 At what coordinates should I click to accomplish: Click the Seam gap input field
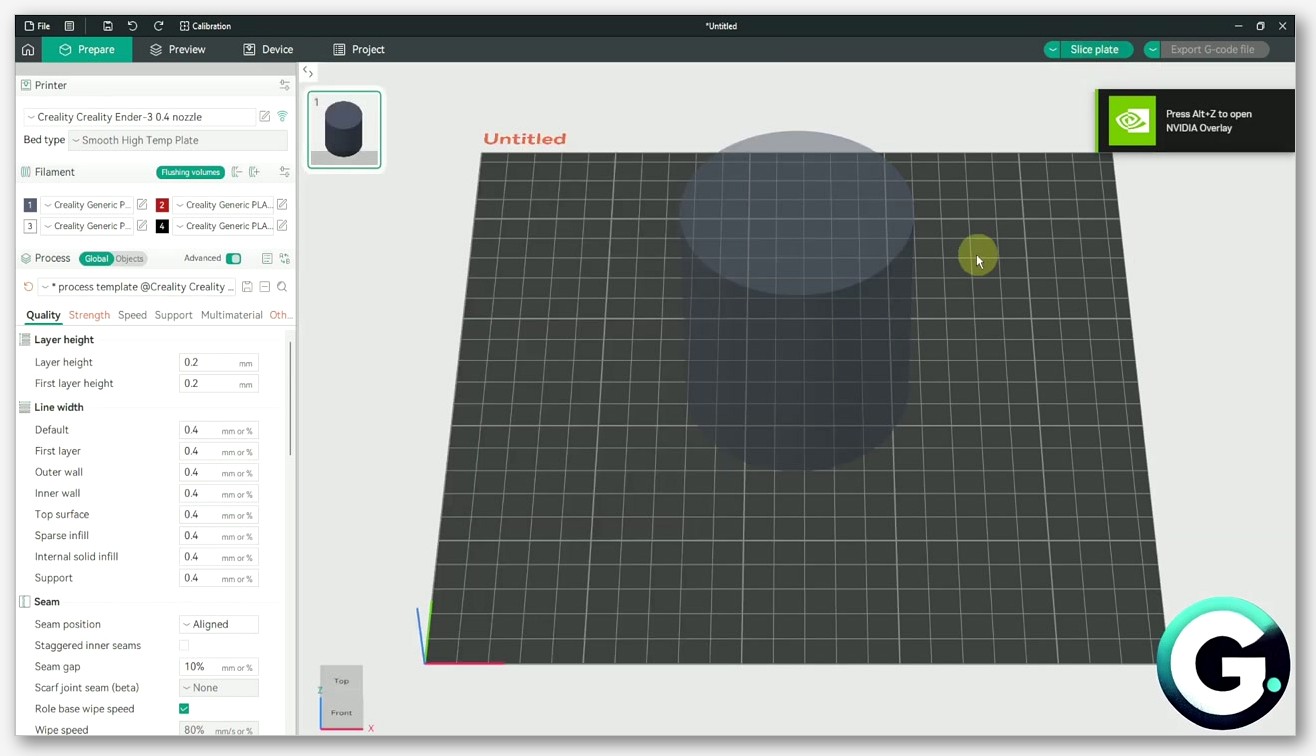click(219, 667)
